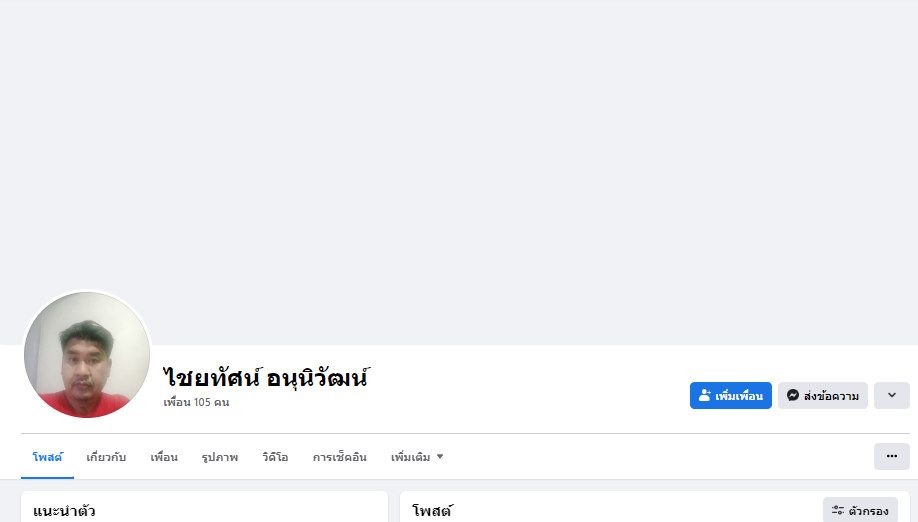Click the โพสต์ heading in posts panel
This screenshot has height=522, width=918.
coord(432,511)
